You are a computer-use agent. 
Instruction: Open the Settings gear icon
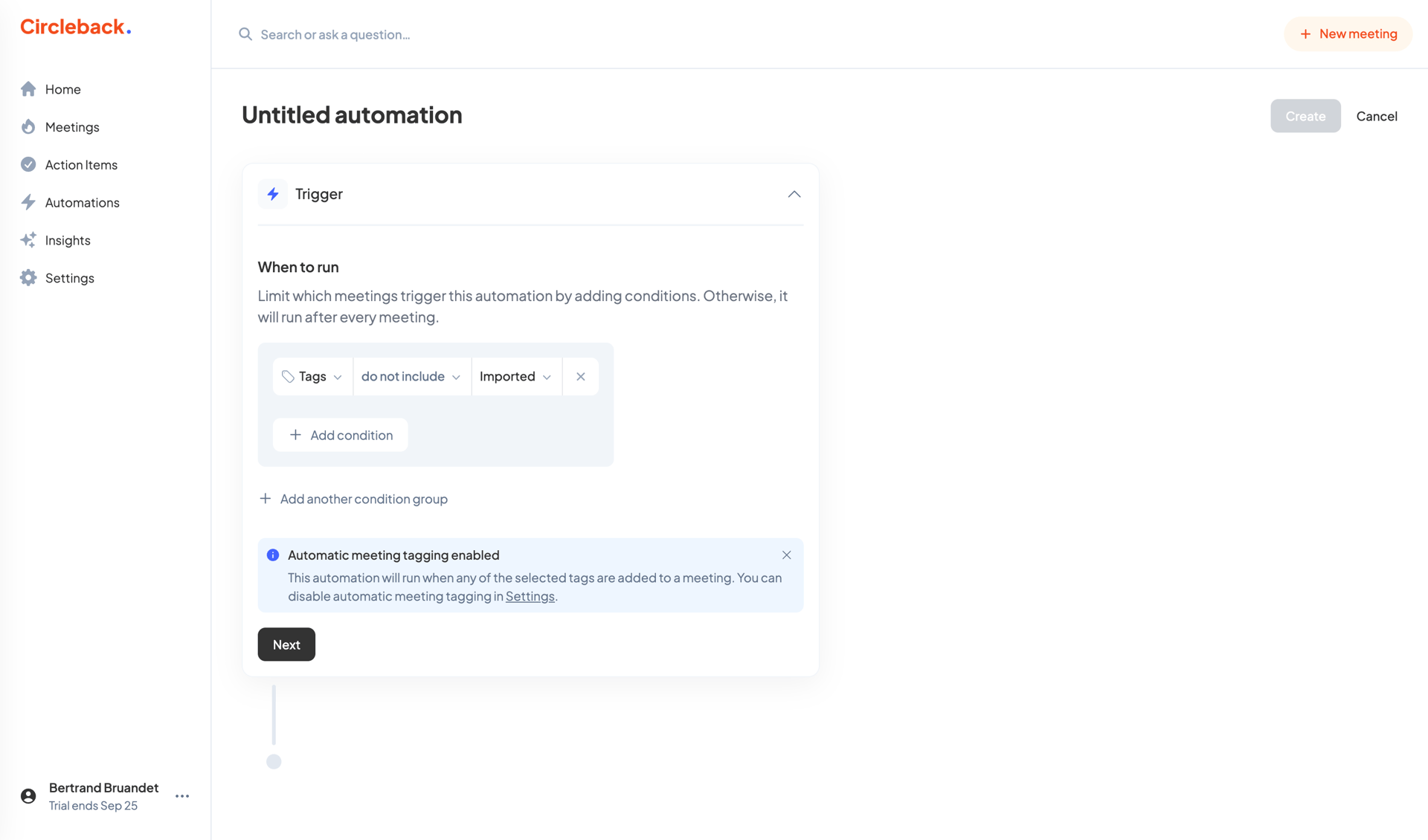pos(28,277)
